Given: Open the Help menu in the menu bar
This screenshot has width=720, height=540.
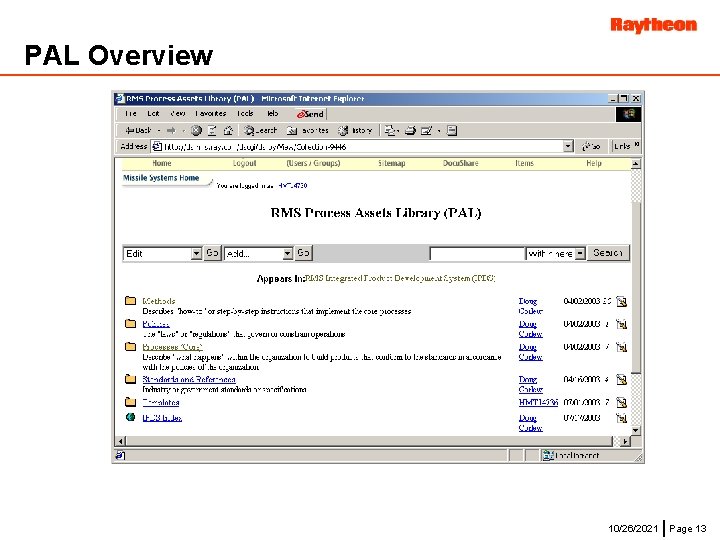Looking at the screenshot, I should coord(272,113).
